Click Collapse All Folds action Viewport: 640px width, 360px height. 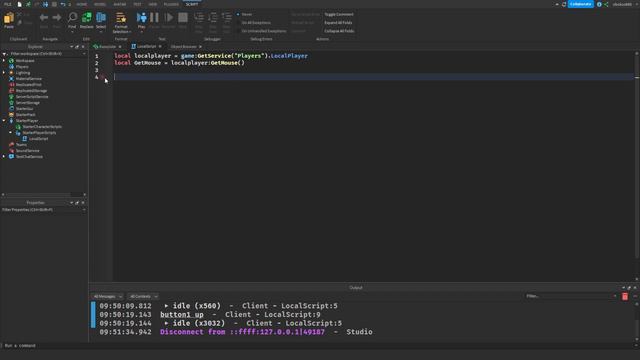pyautogui.click(x=339, y=31)
